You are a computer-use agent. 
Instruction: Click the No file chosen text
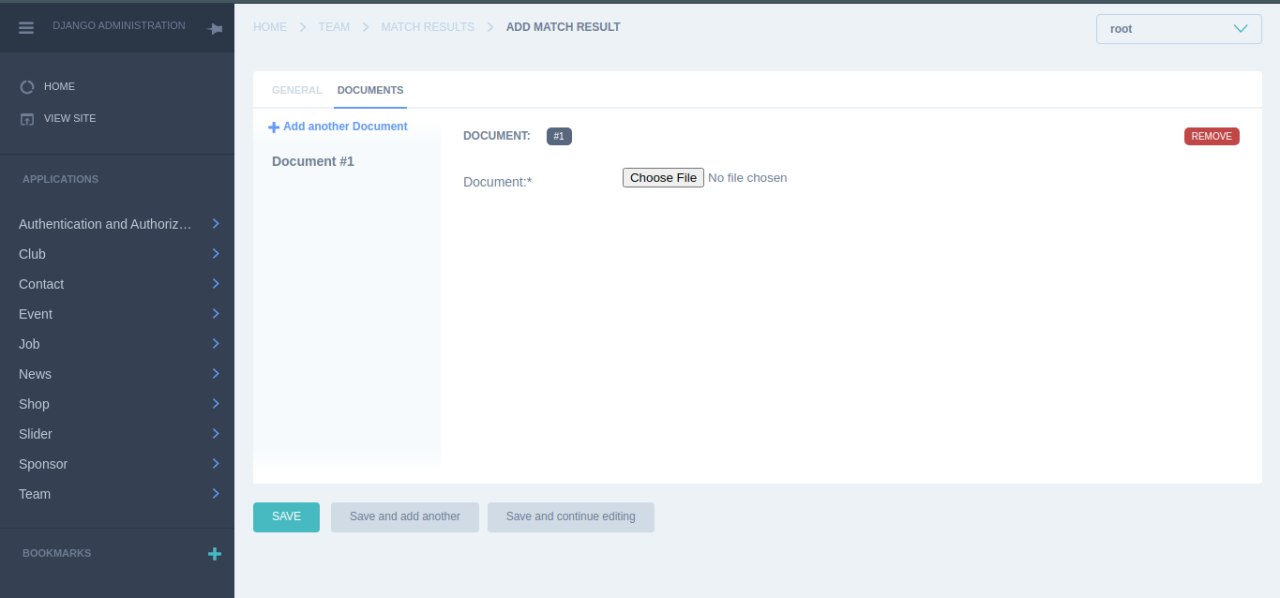[x=747, y=178]
